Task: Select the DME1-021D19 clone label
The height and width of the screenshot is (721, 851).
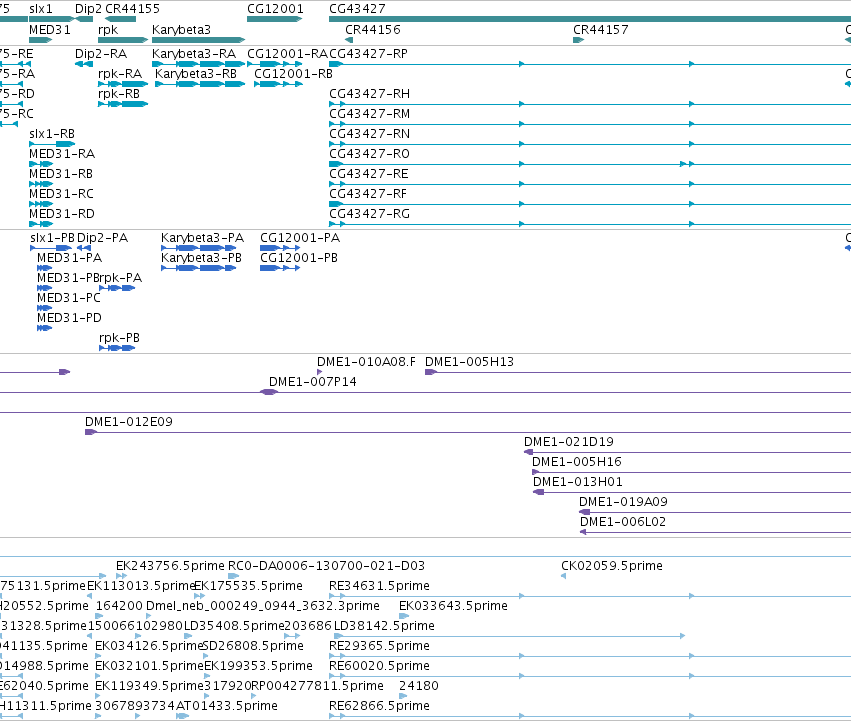Action: (x=569, y=442)
